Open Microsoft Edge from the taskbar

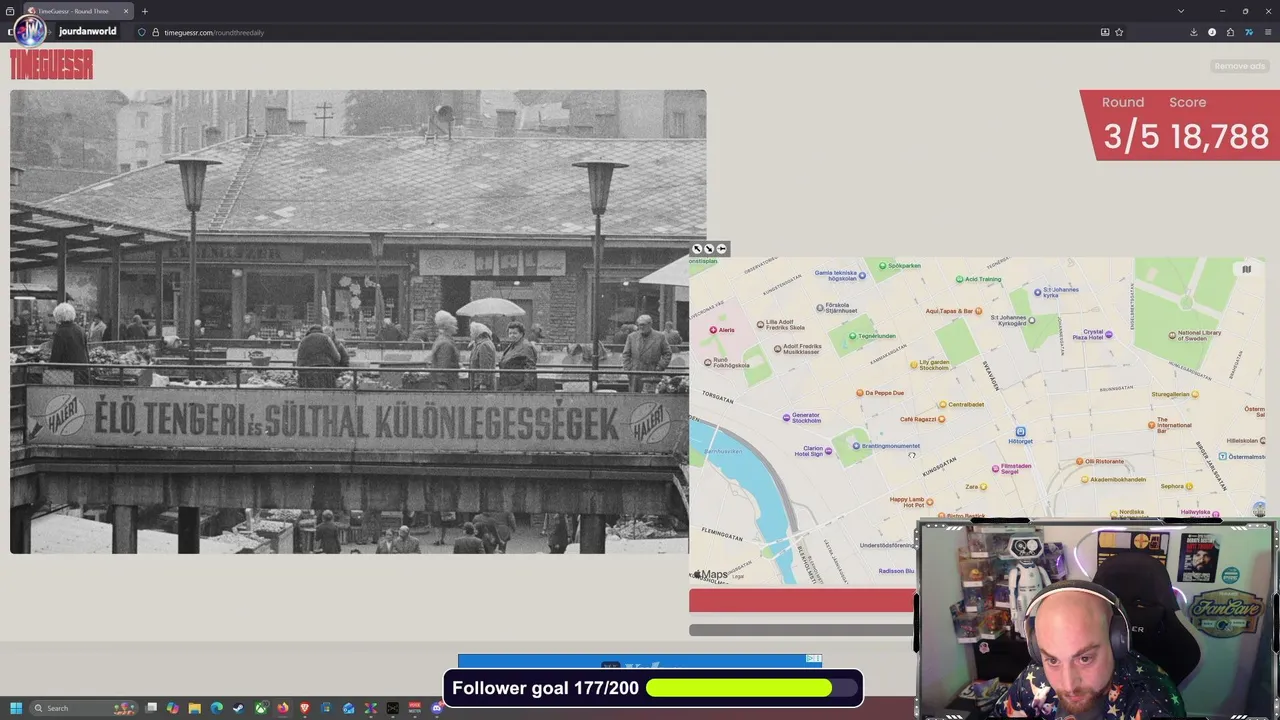click(217, 708)
